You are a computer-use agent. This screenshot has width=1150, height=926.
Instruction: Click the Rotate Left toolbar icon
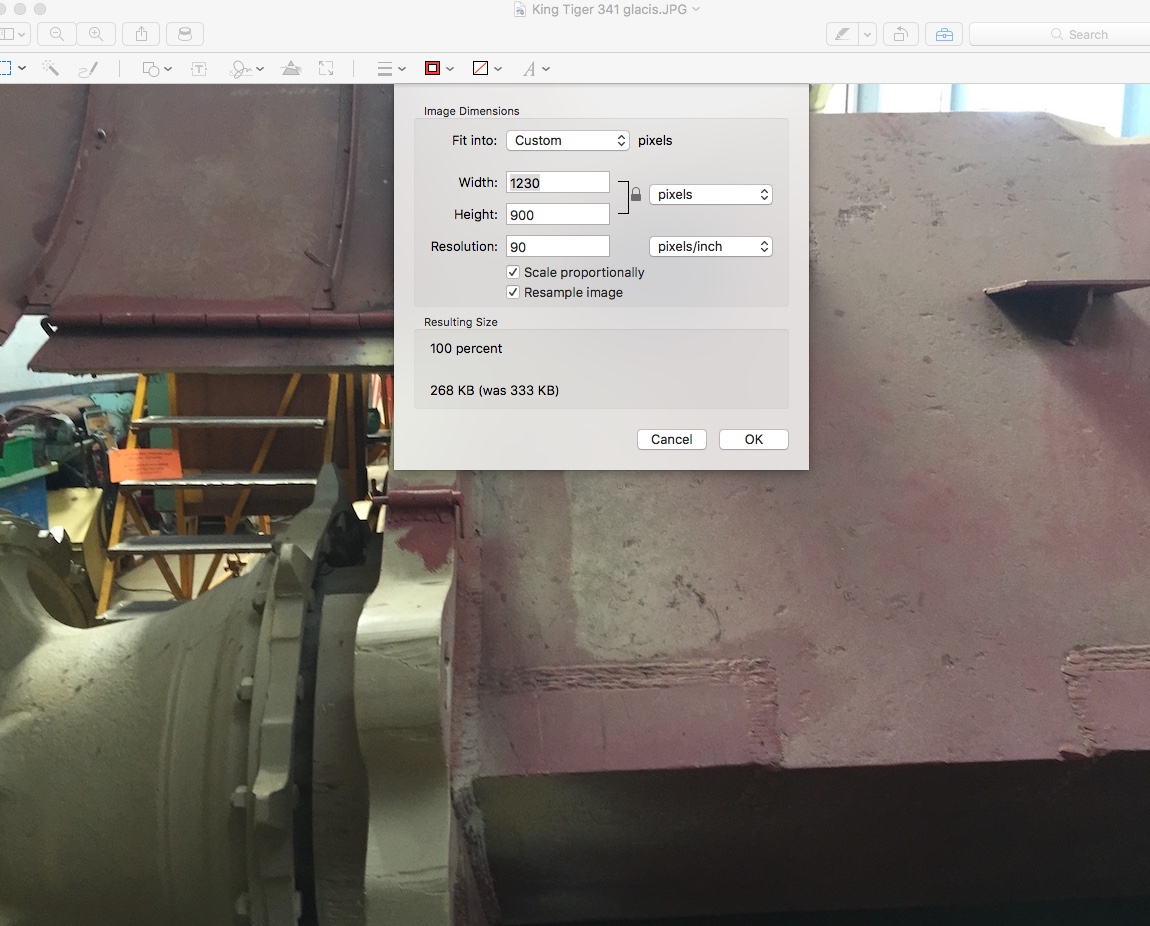900,34
